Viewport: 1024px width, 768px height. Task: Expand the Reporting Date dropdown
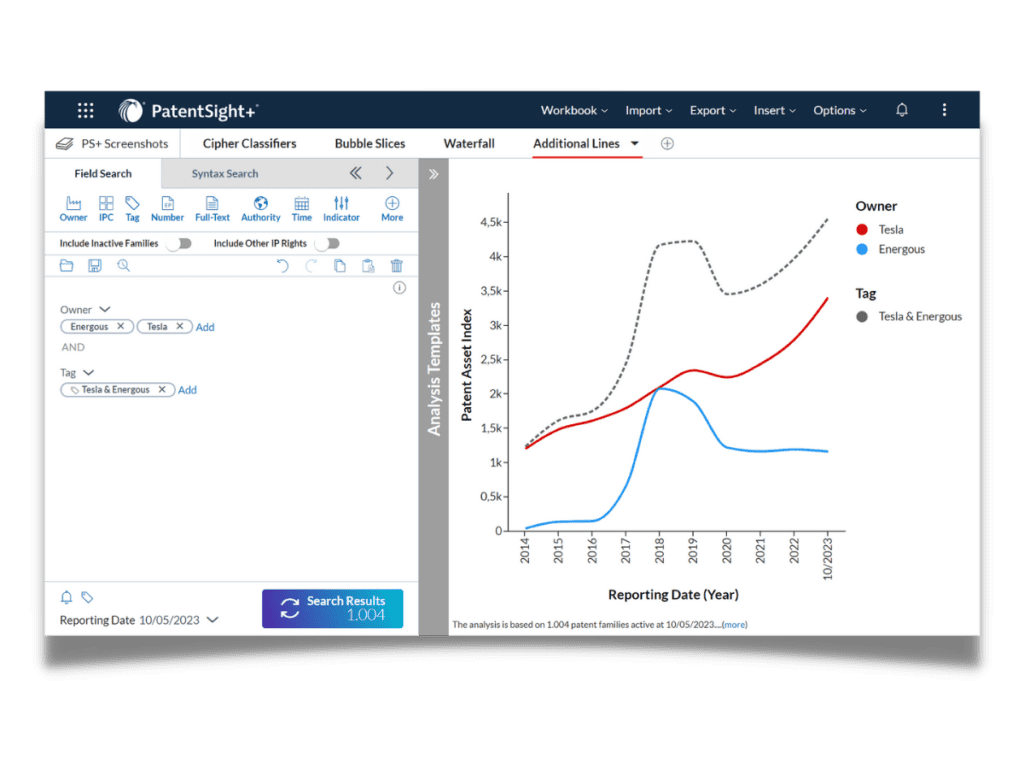coord(212,620)
